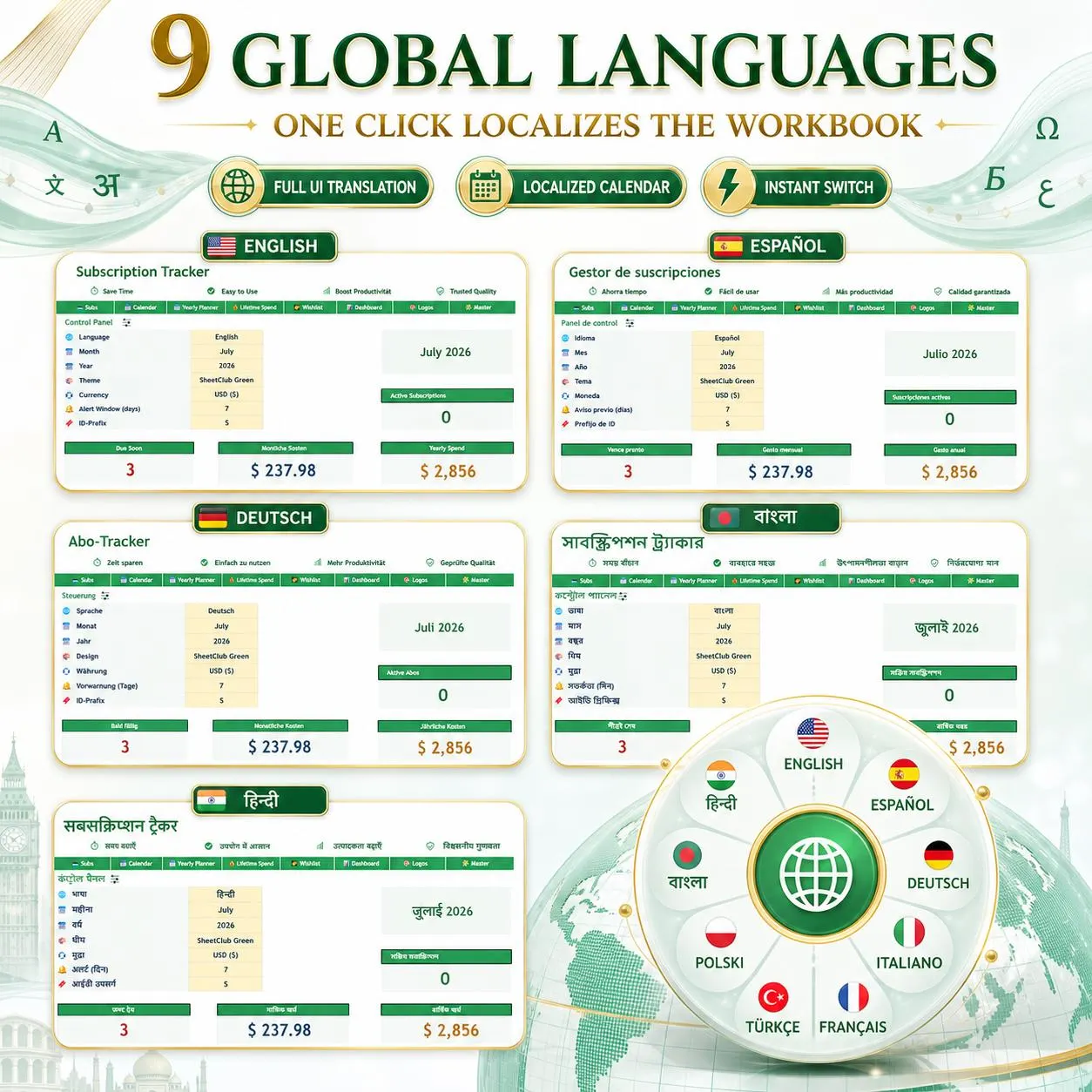Click the ESPAÑOL header label button

777,246
